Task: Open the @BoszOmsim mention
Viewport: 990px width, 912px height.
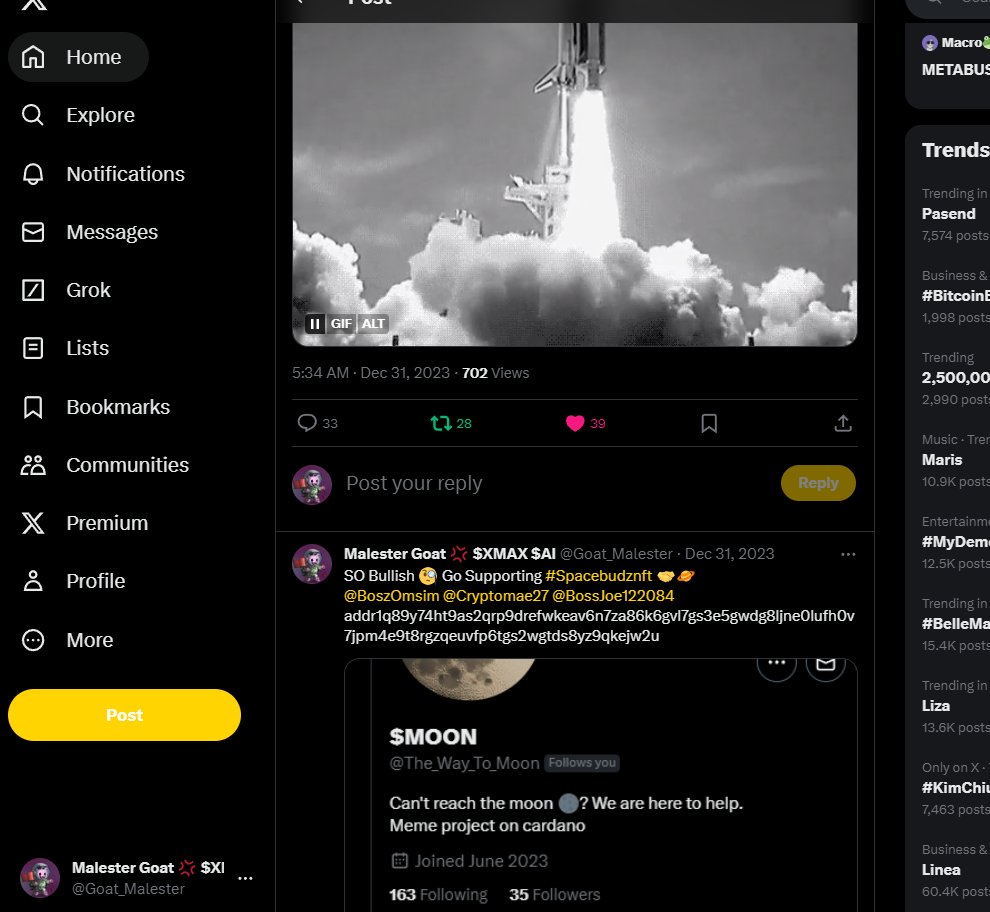Action: [x=391, y=596]
